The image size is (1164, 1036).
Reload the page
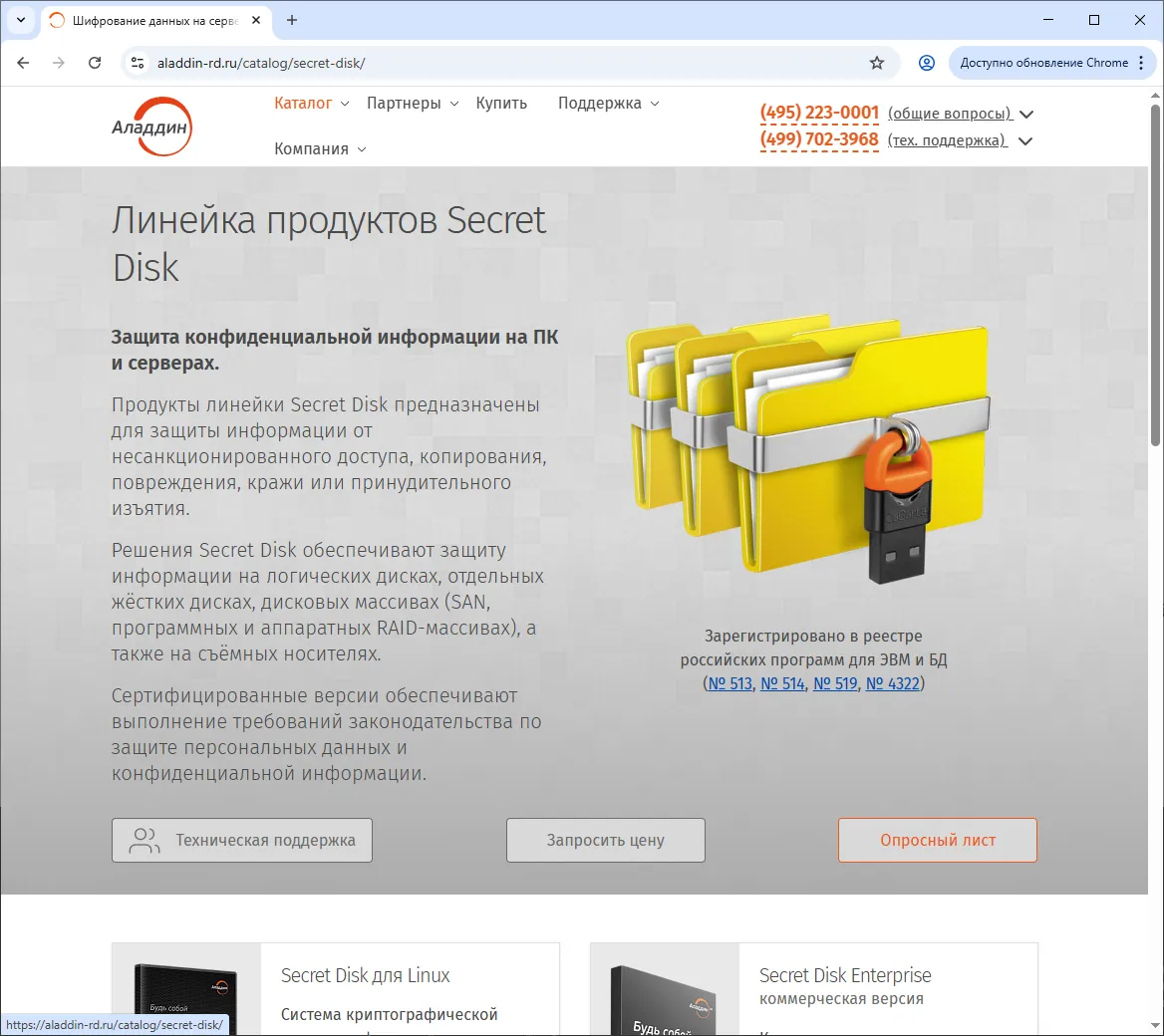pyautogui.click(x=95, y=63)
